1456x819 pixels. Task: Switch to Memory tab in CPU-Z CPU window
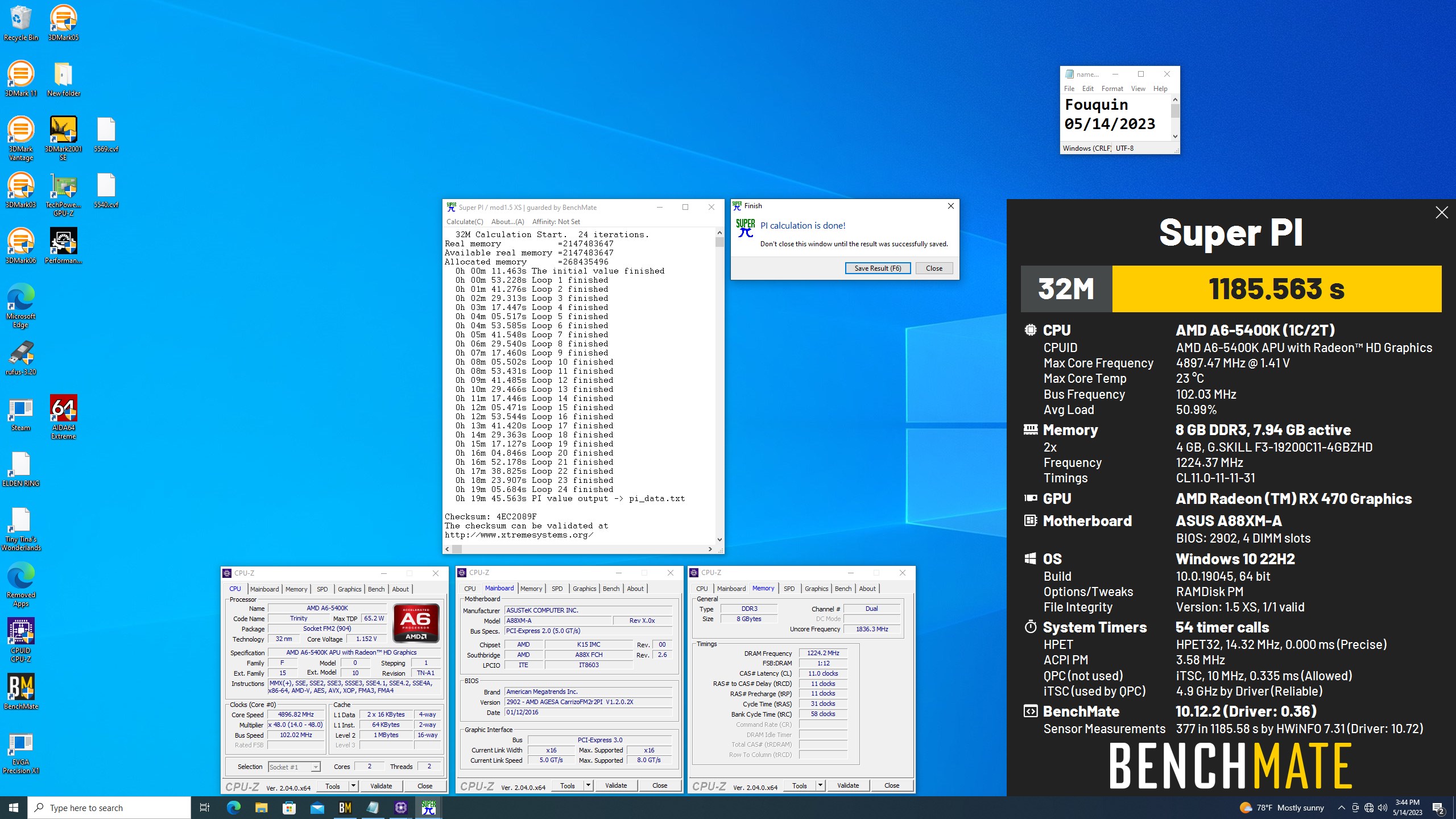tap(296, 589)
